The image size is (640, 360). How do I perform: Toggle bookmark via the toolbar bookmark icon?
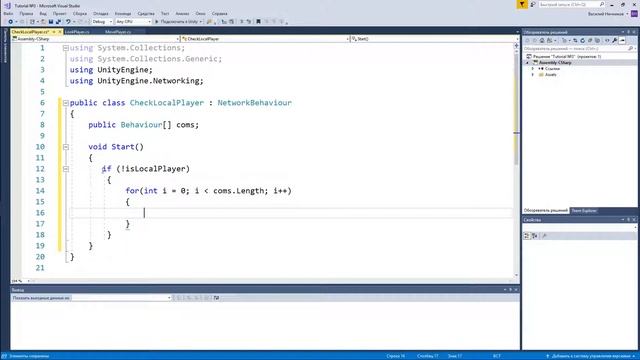tap(258, 22)
